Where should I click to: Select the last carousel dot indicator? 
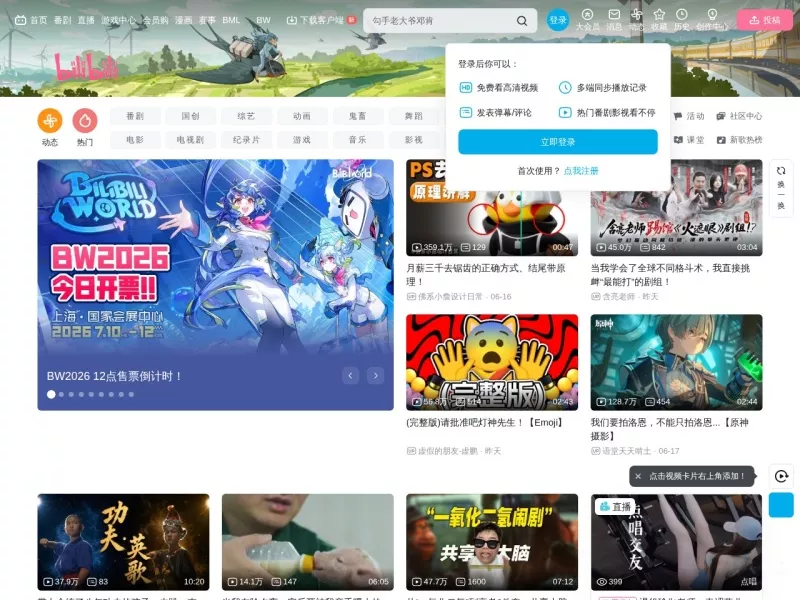131,394
